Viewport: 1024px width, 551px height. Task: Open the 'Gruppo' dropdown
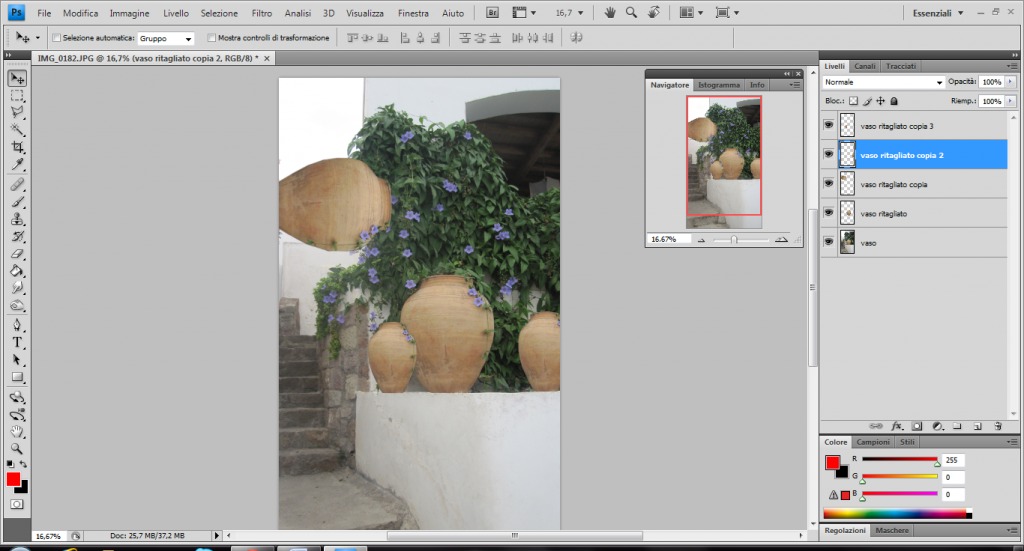(x=166, y=38)
